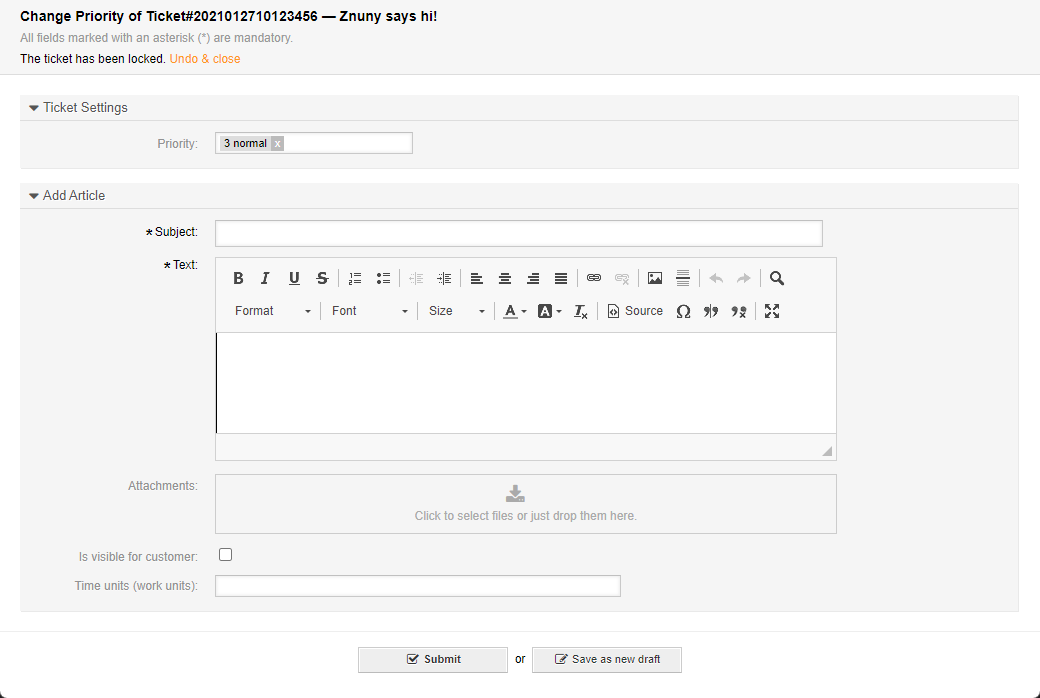Viewport: 1040px width, 698px height.
Task: Enable Is visible for customer checkbox
Action: pyautogui.click(x=226, y=555)
